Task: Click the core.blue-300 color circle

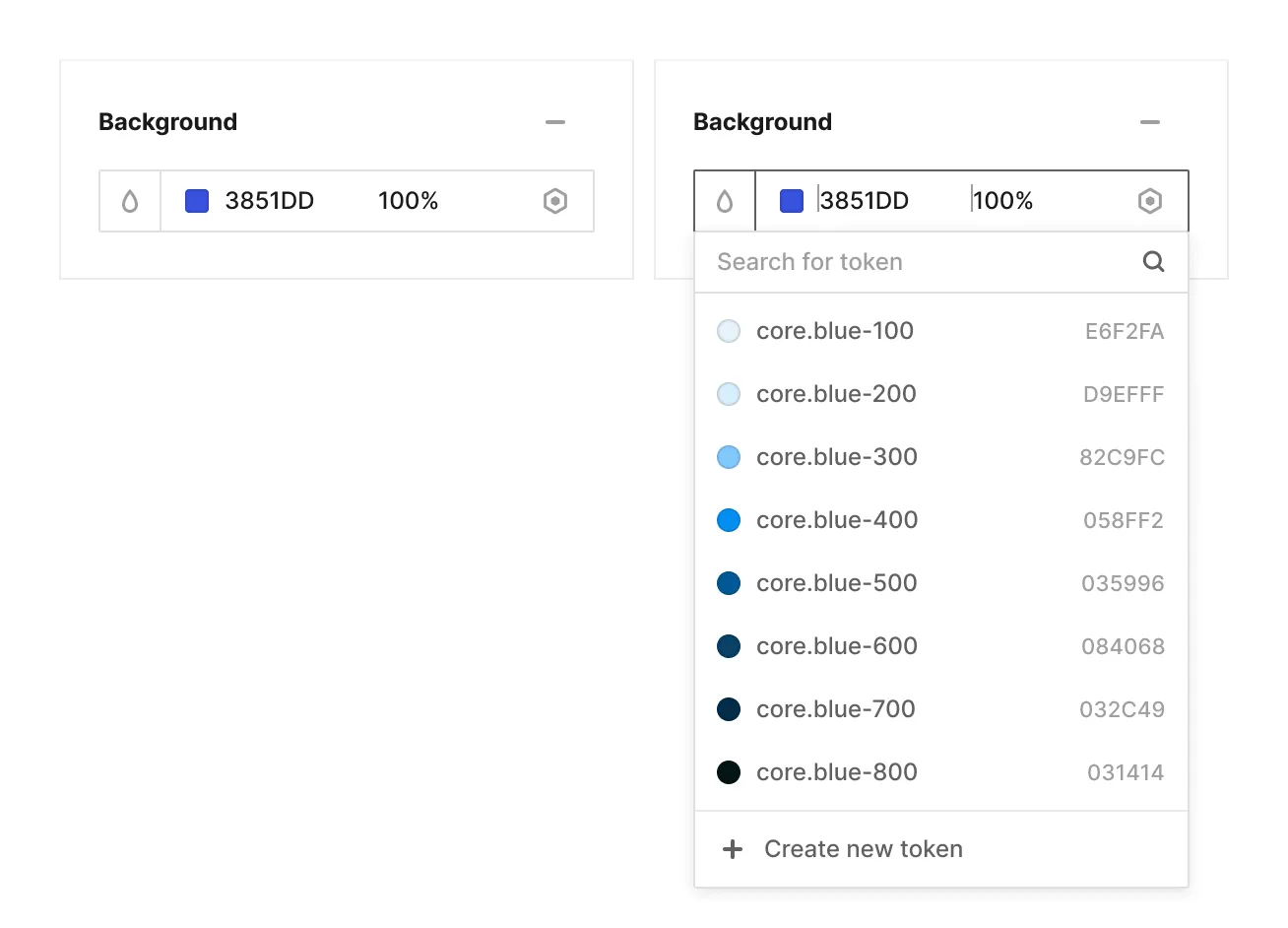Action: (729, 457)
